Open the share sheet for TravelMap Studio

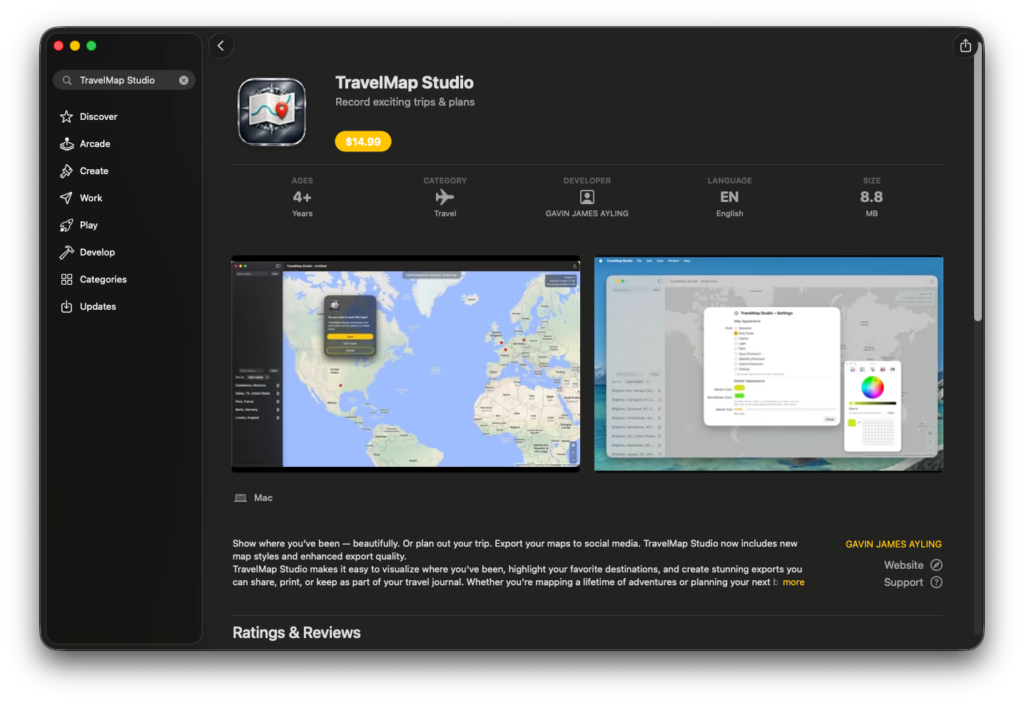click(x=964, y=45)
